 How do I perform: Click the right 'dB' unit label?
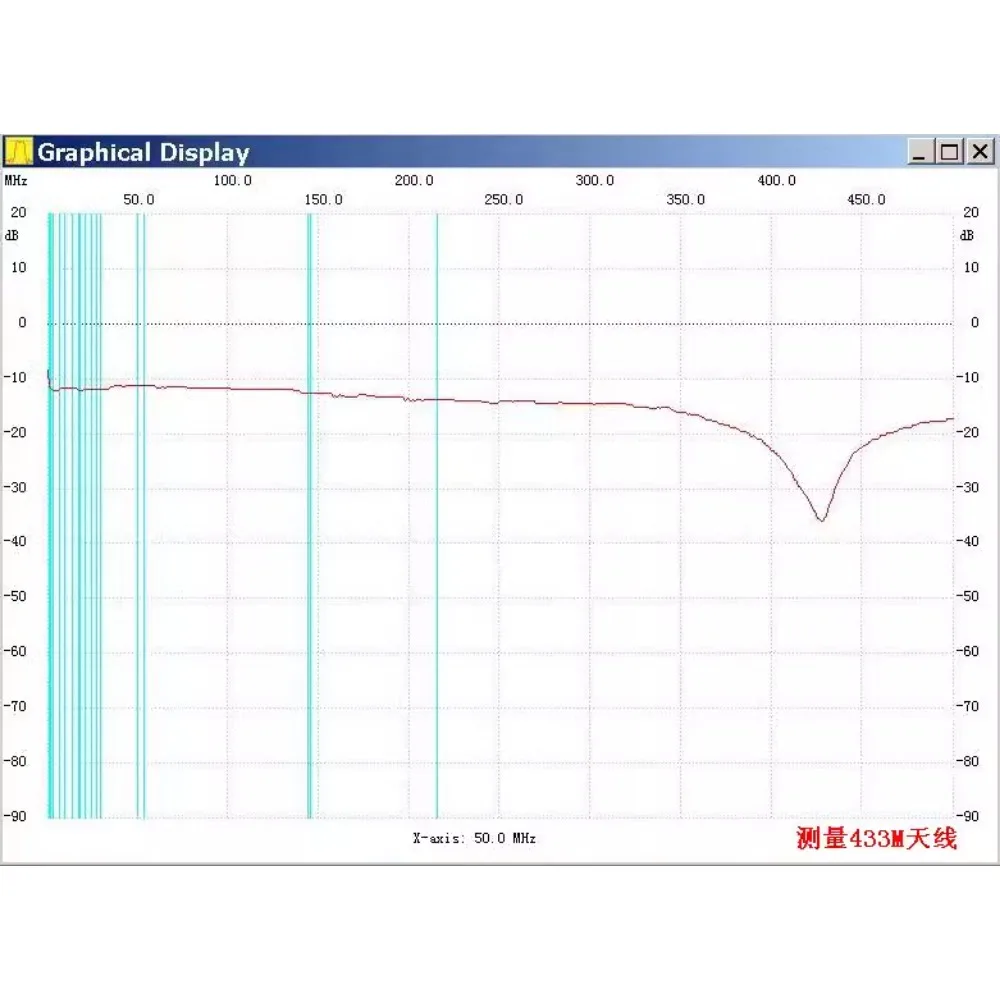tap(967, 235)
